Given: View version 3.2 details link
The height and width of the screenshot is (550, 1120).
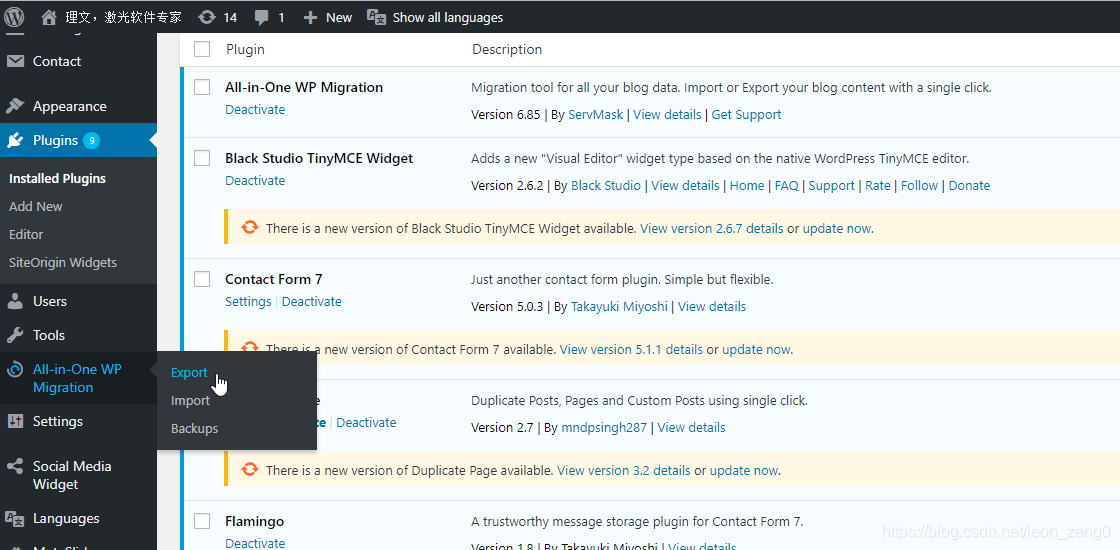Looking at the screenshot, I should (x=624, y=471).
